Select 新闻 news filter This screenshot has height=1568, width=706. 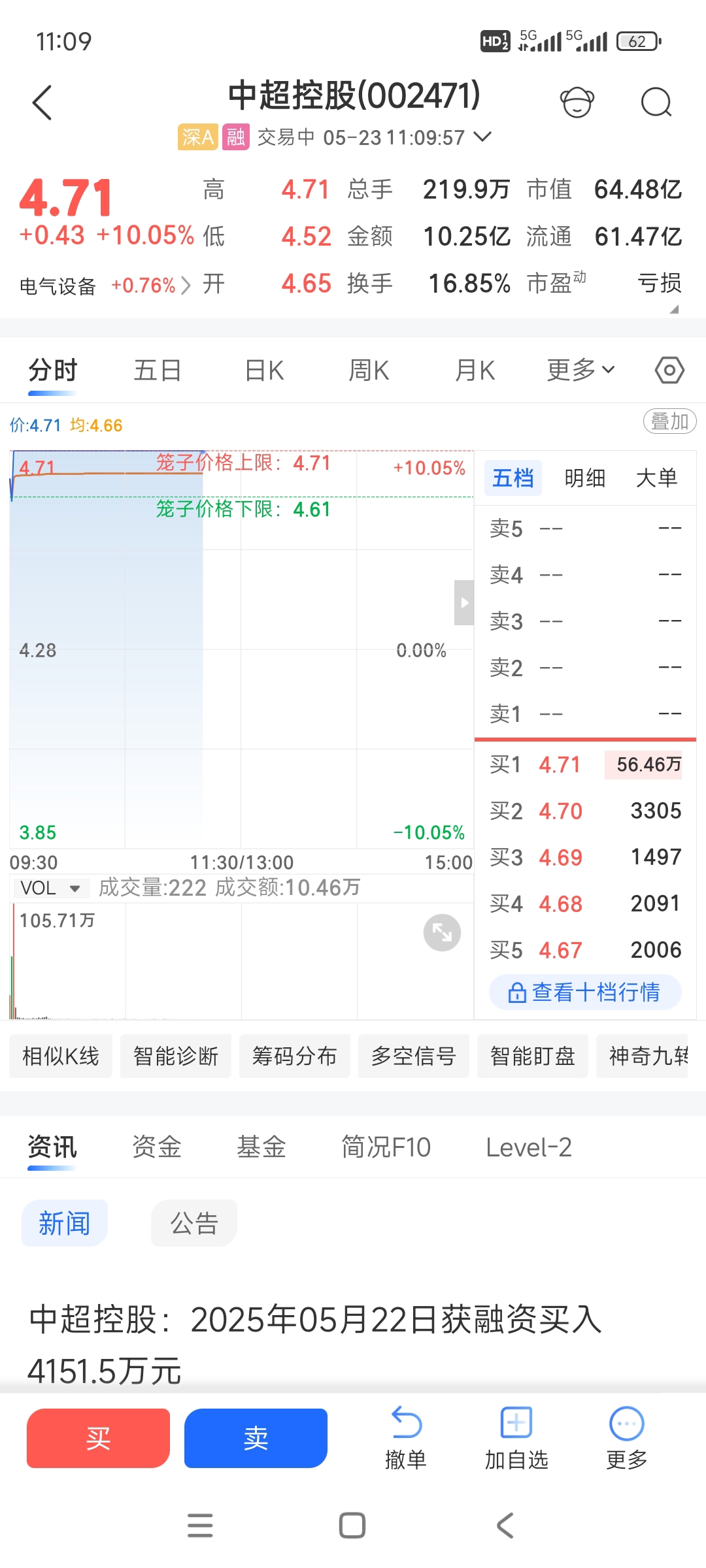[64, 1223]
